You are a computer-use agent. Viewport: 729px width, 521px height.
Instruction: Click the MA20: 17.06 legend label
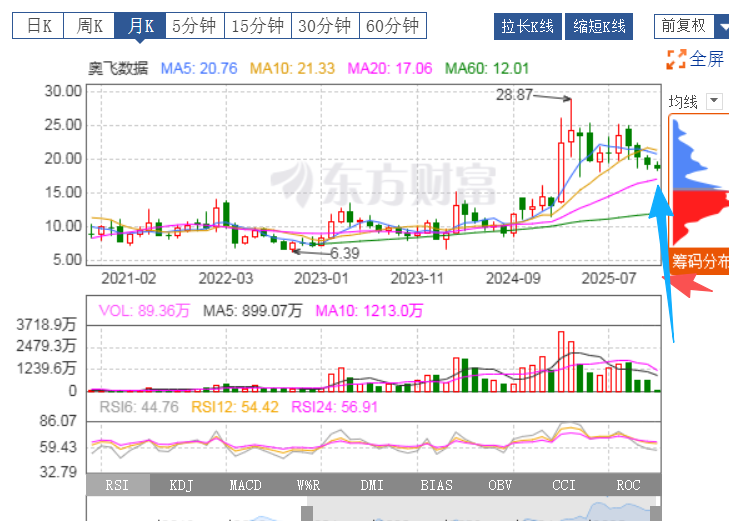point(390,69)
